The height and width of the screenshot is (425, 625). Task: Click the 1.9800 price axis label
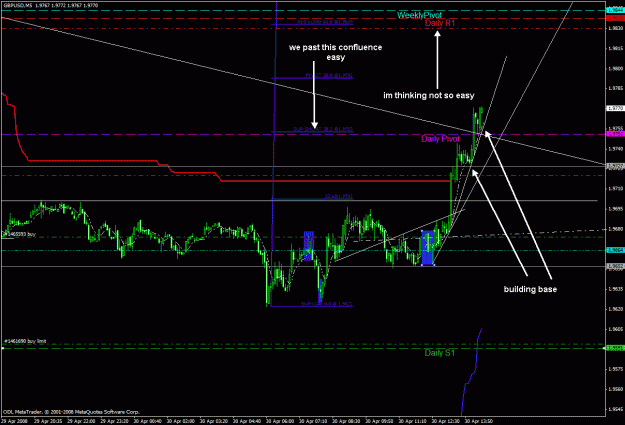[x=616, y=69]
